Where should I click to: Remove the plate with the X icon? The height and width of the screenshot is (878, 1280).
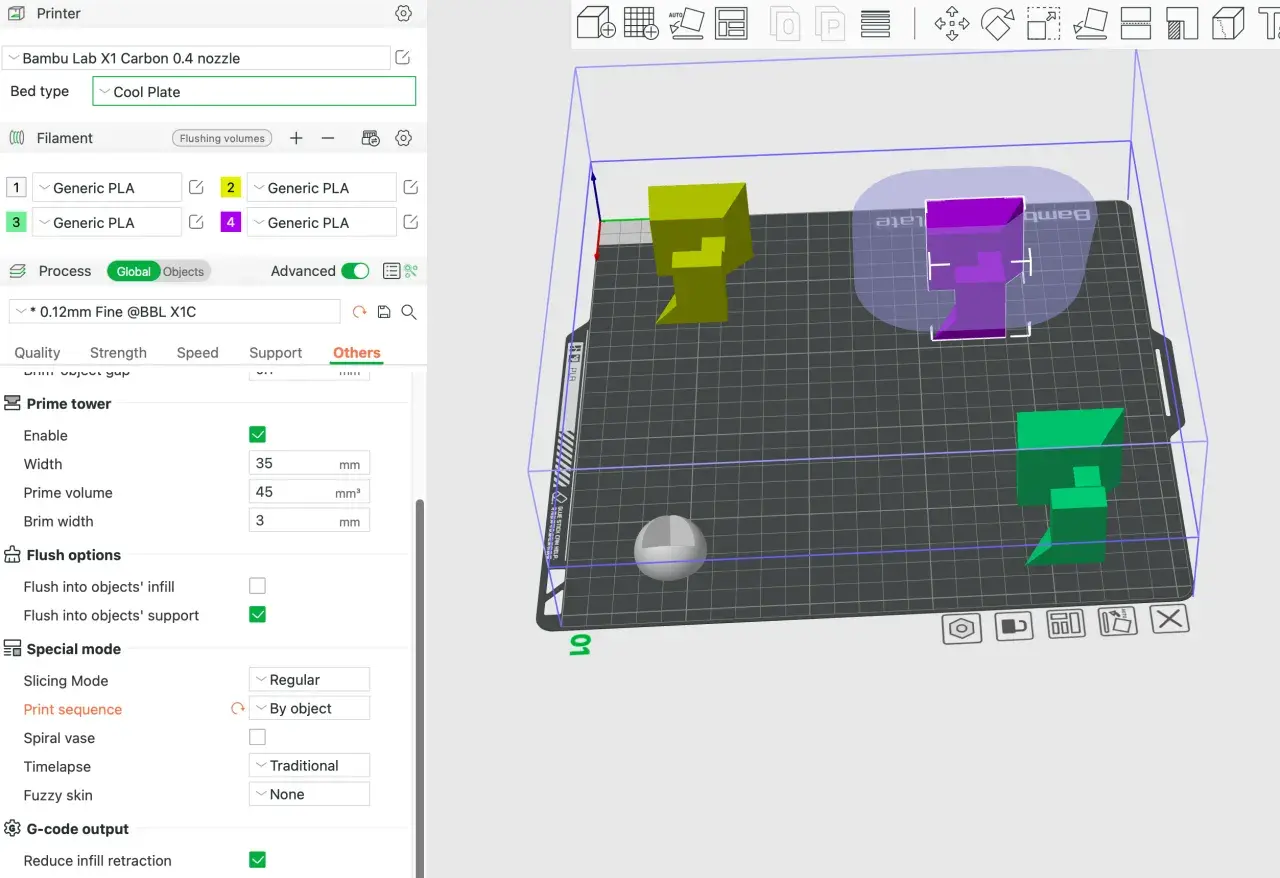click(x=1169, y=618)
